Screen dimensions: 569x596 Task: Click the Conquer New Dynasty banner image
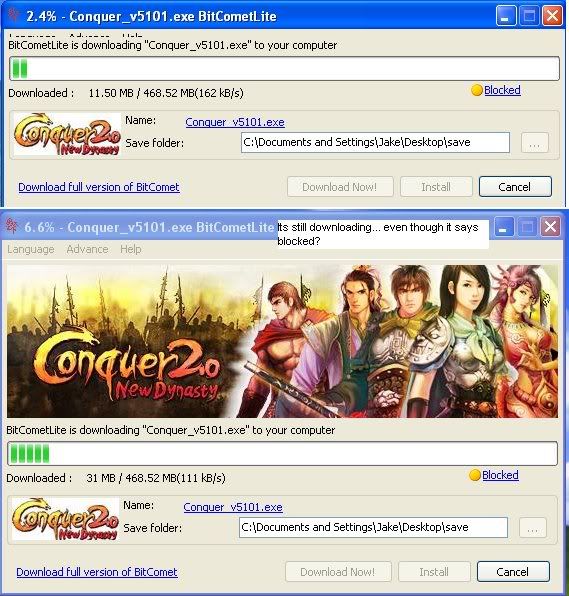click(282, 341)
